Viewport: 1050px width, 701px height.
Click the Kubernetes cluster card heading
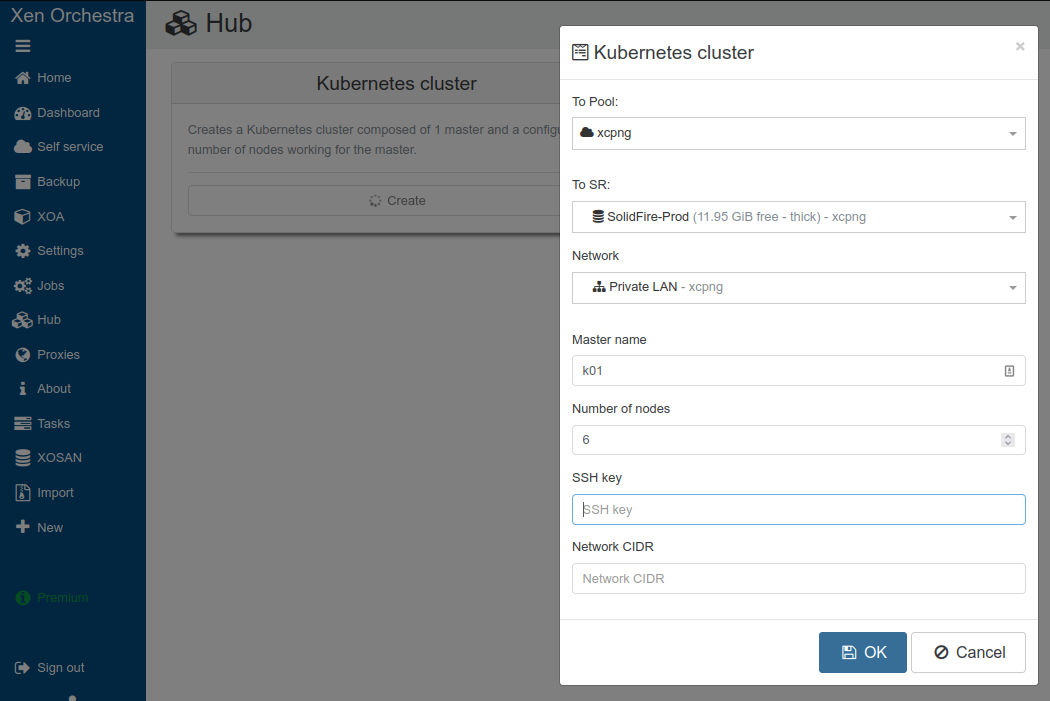tap(396, 84)
